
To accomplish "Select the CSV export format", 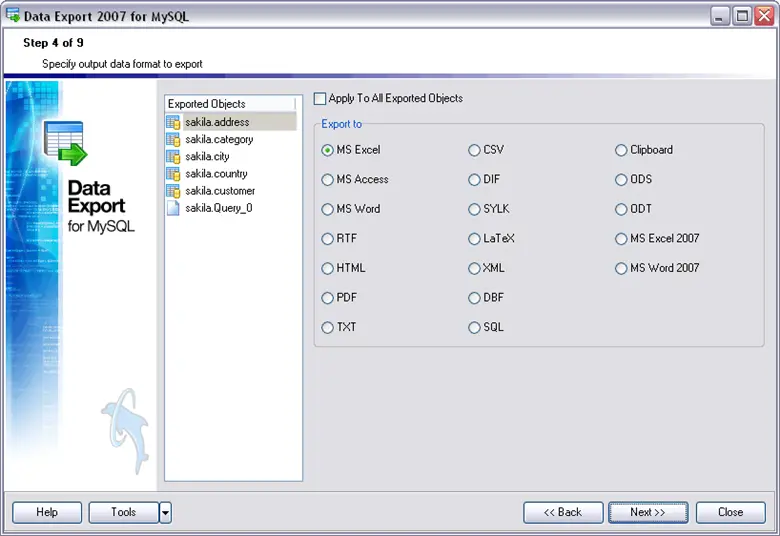I will (475, 150).
